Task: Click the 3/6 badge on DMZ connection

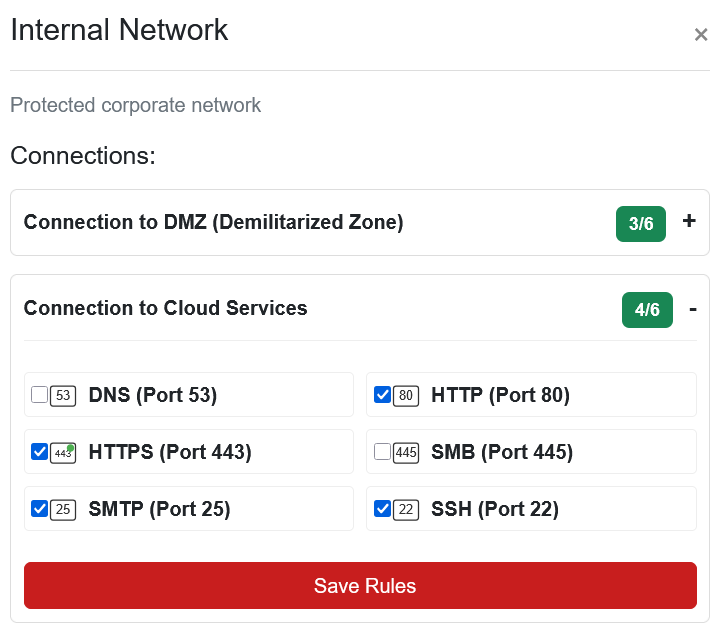Action: tap(640, 224)
